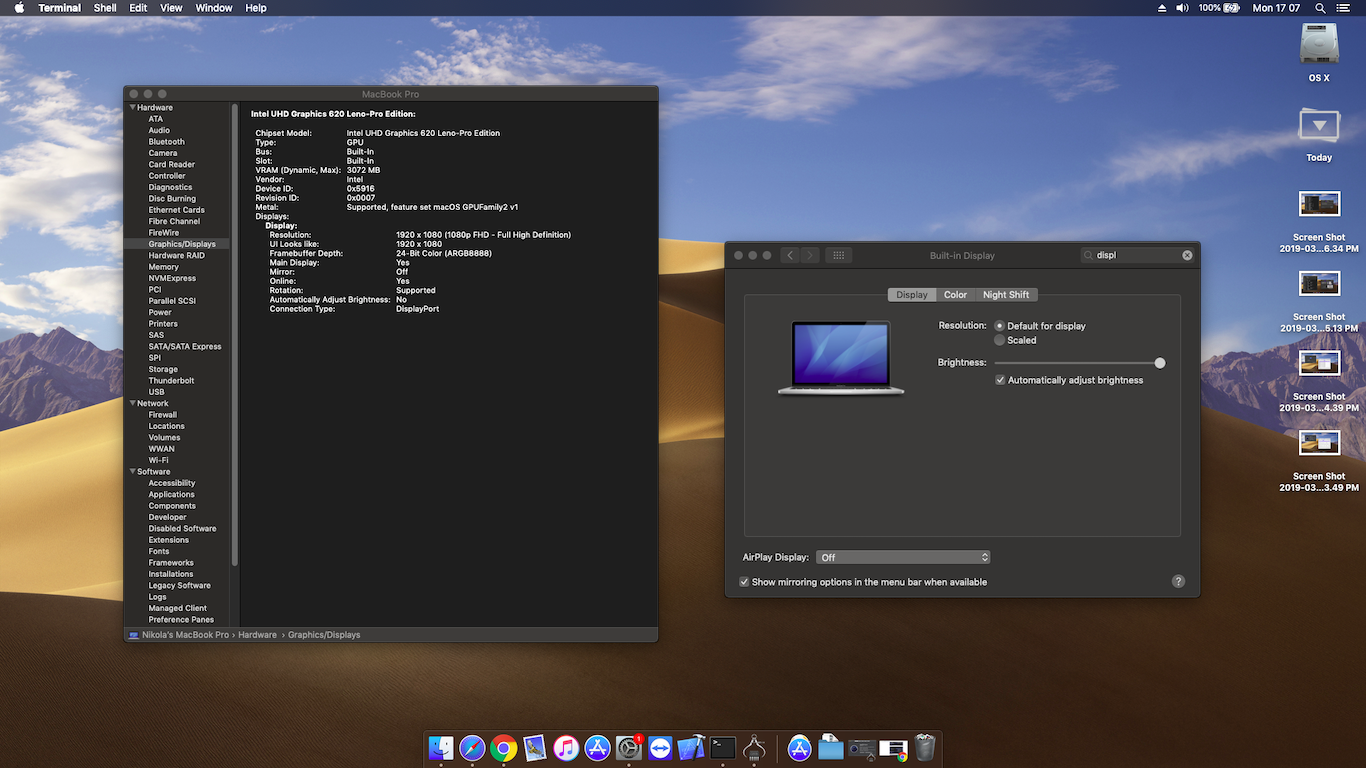Switch to the Night Shift tab
This screenshot has width=1366, height=768.
(x=1005, y=295)
